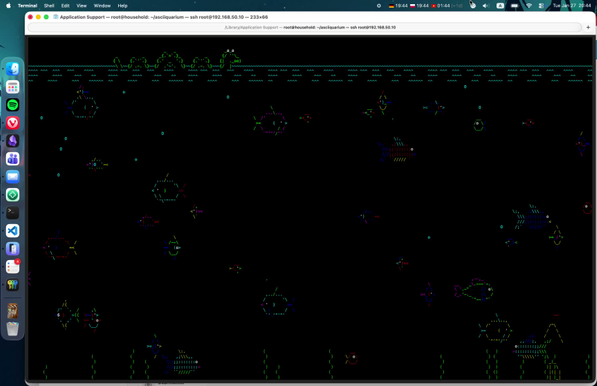Open the Trash in the Dock
Image resolution: width=597 pixels, height=386 pixels.
[13, 329]
